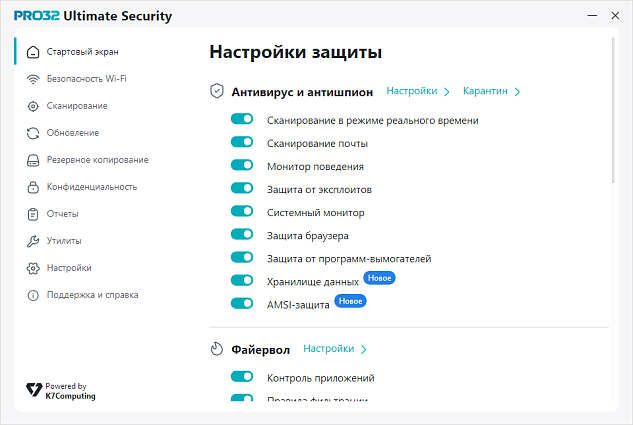Click the padlock icon beside Конфиденциальность
Screen dimensions: 633x425
[x=33, y=187]
